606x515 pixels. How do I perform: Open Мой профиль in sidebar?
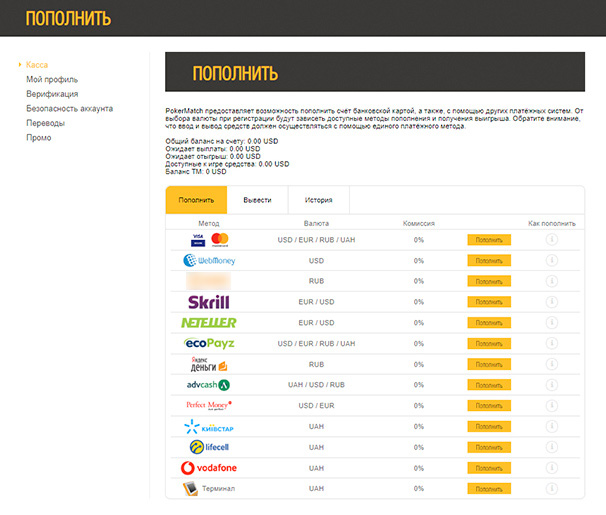point(52,79)
